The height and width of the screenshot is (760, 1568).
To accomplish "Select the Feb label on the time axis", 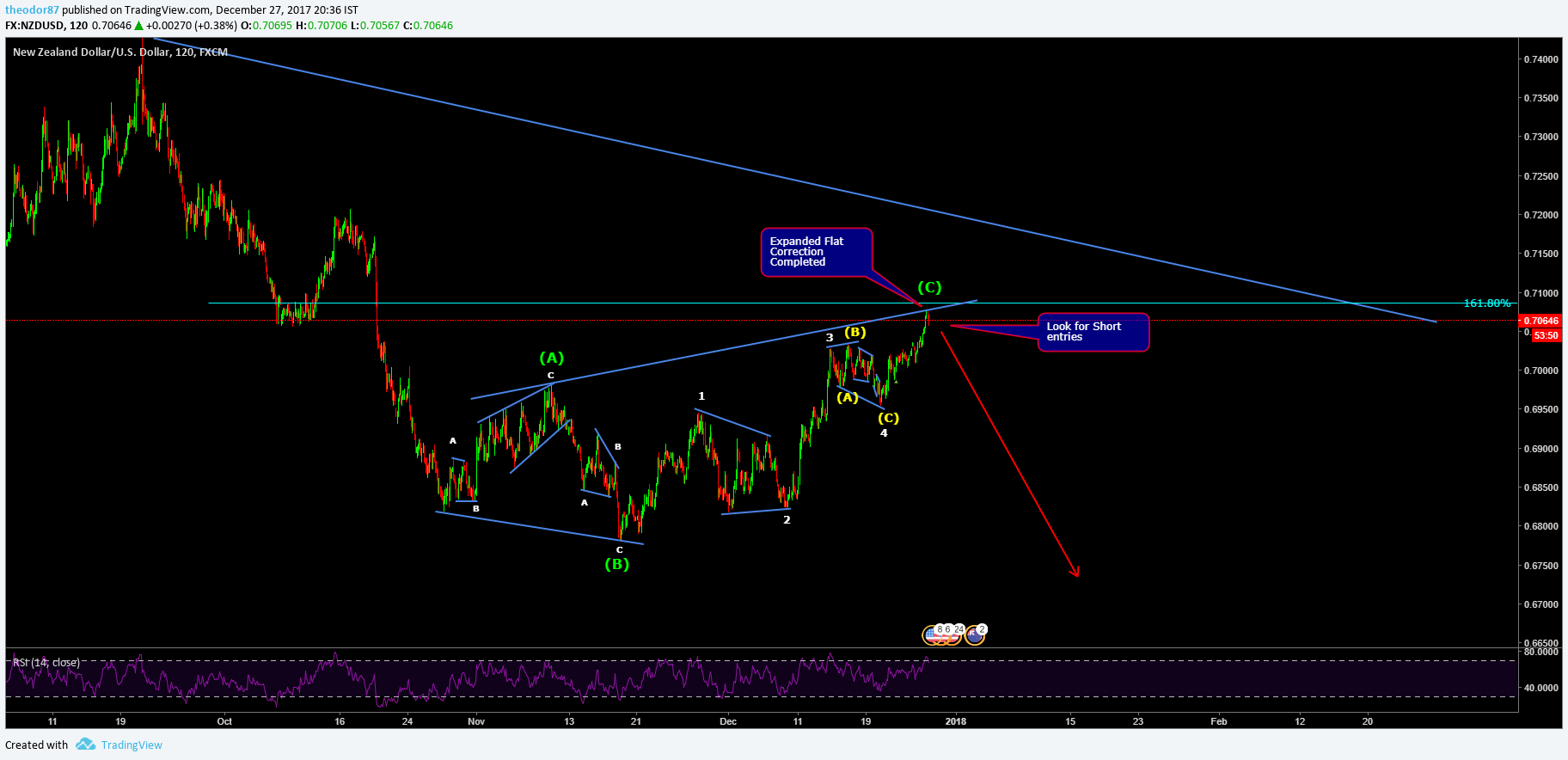I will (x=1219, y=721).
